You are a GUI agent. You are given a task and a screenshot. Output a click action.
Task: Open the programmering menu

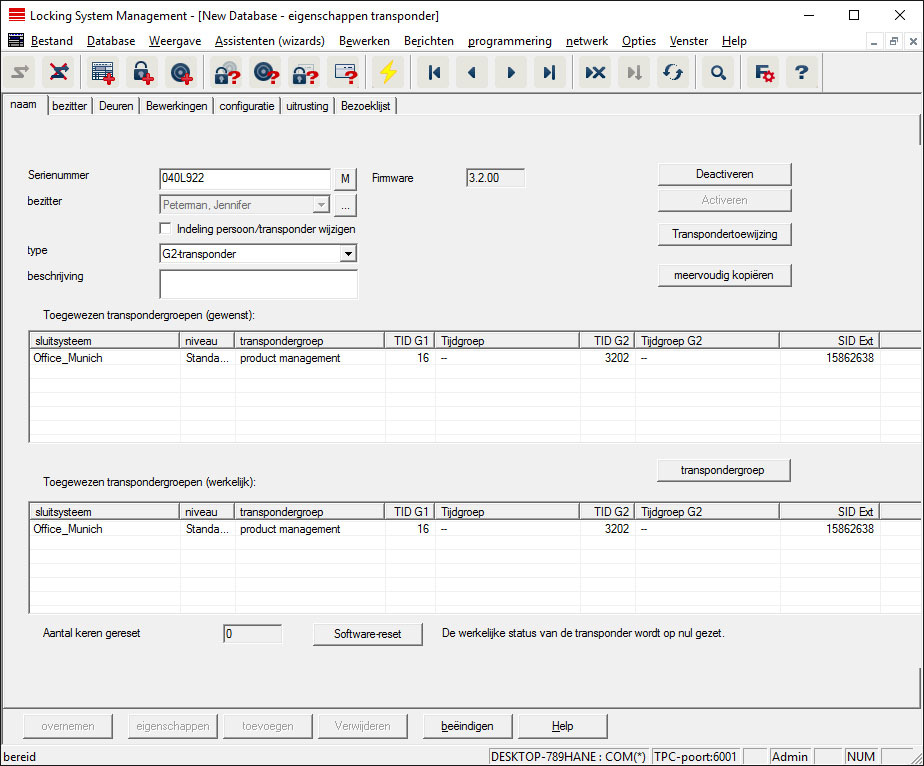click(x=509, y=41)
